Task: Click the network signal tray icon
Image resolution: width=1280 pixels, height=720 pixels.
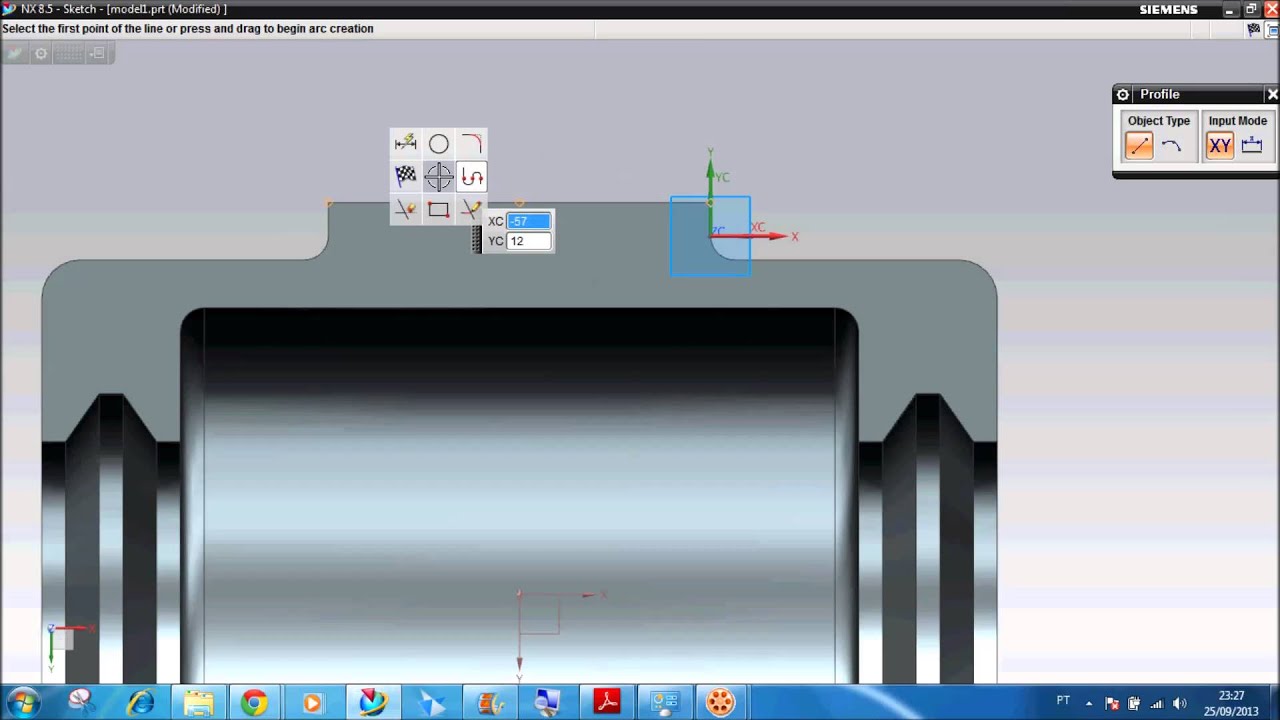Action: coord(1157,703)
